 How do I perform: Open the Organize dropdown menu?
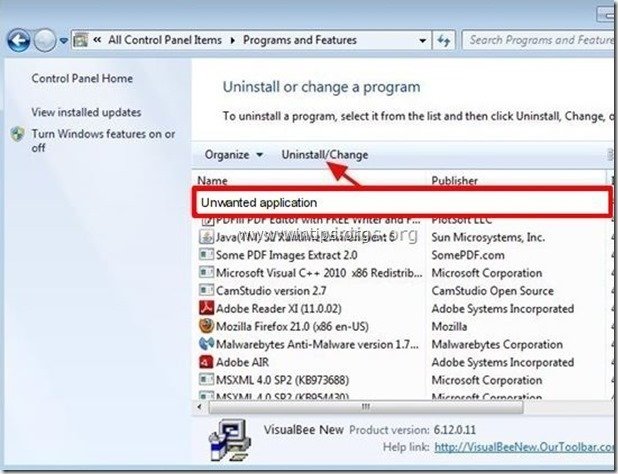click(233, 154)
